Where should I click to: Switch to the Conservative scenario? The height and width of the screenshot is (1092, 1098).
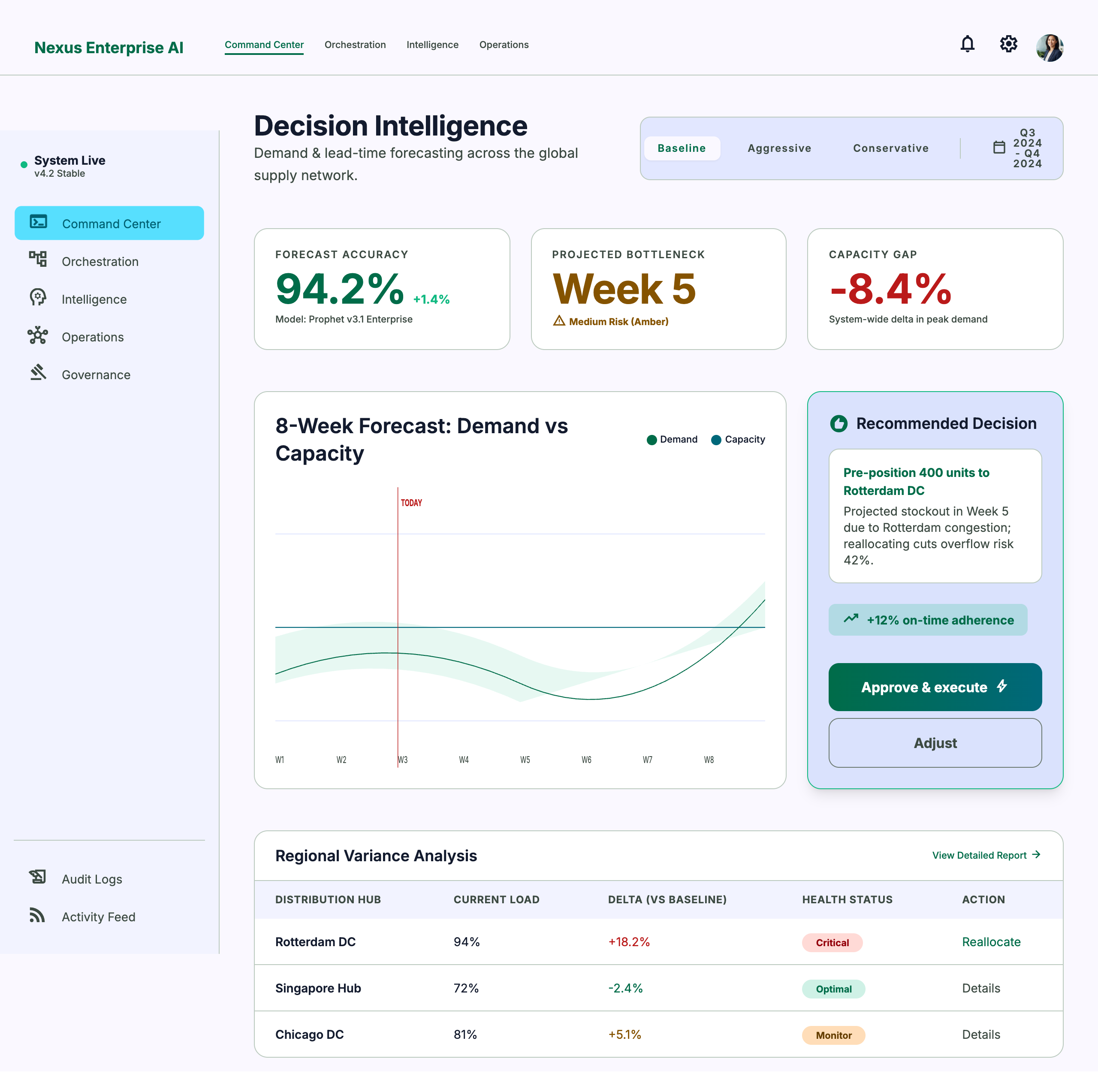pos(890,148)
